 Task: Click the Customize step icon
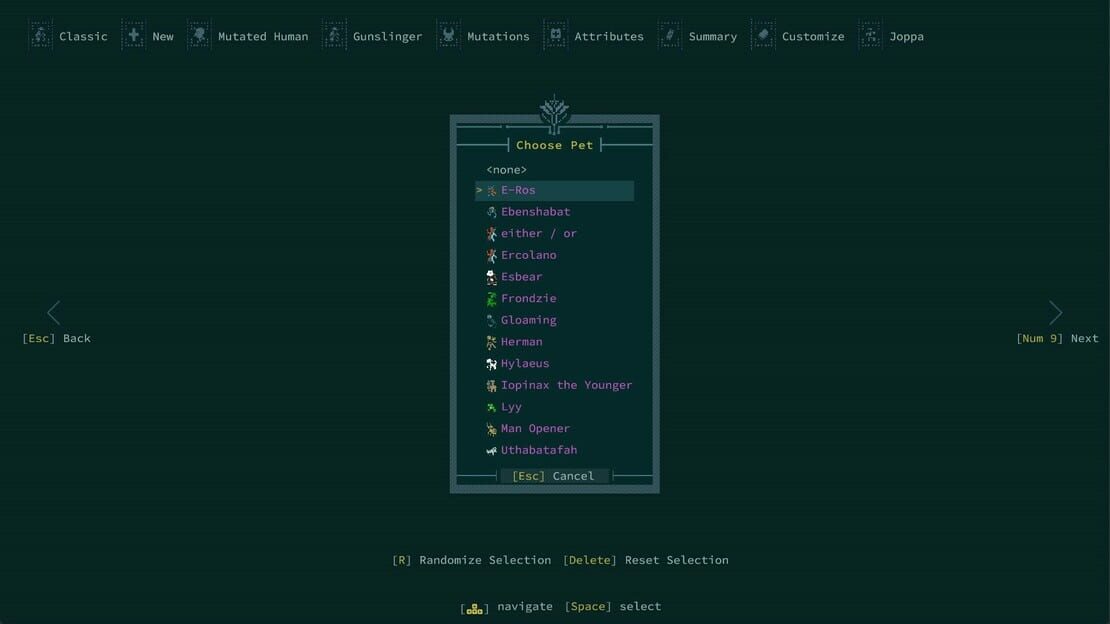coord(763,35)
